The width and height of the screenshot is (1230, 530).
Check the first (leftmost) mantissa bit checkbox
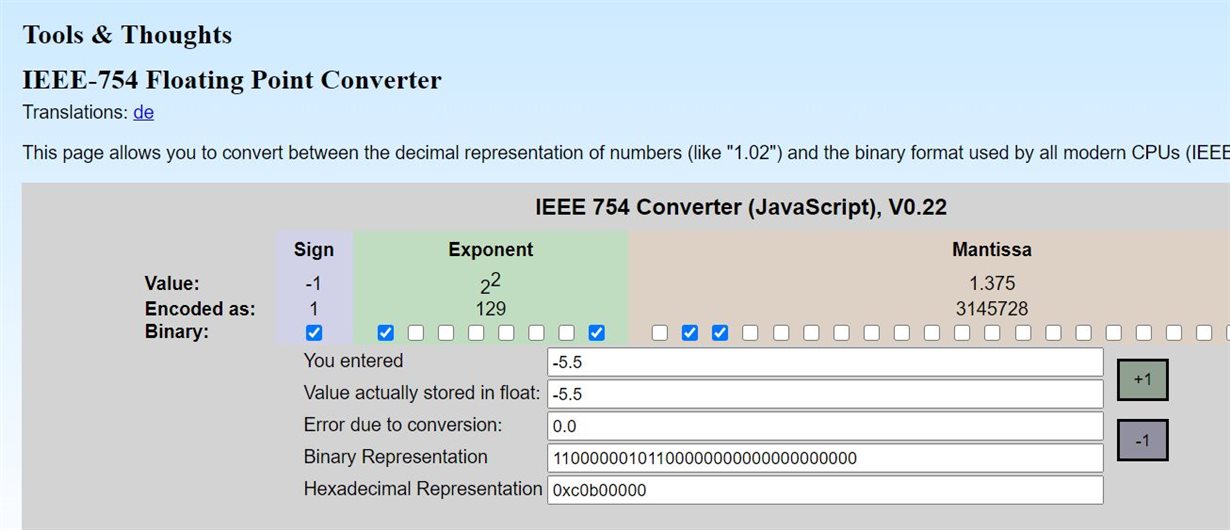[659, 333]
